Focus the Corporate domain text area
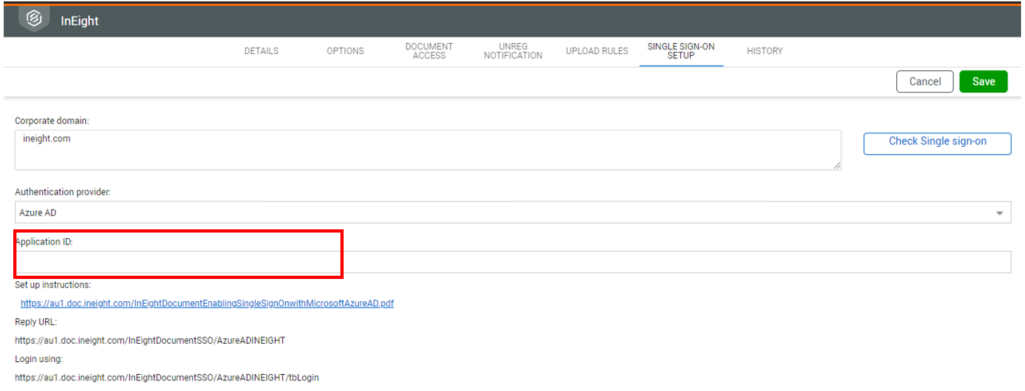The height and width of the screenshot is (391, 1025). point(428,150)
